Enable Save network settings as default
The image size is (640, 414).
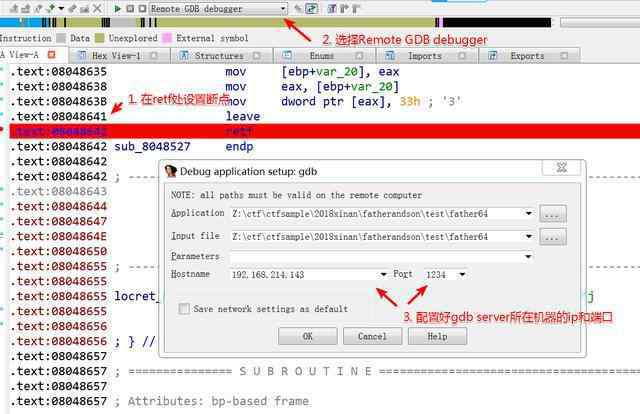(x=184, y=309)
